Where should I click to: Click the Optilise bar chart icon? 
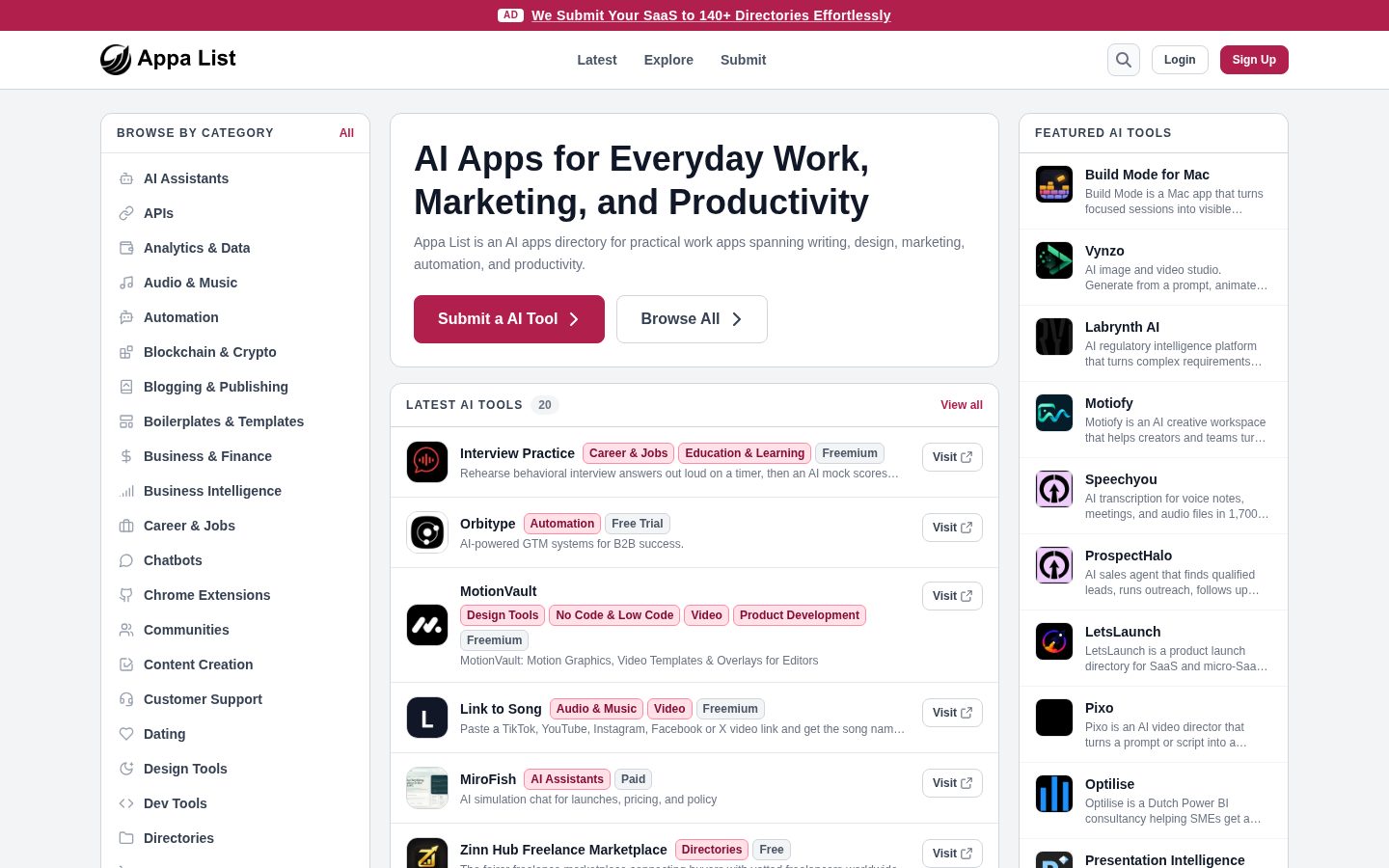pos(1054,794)
